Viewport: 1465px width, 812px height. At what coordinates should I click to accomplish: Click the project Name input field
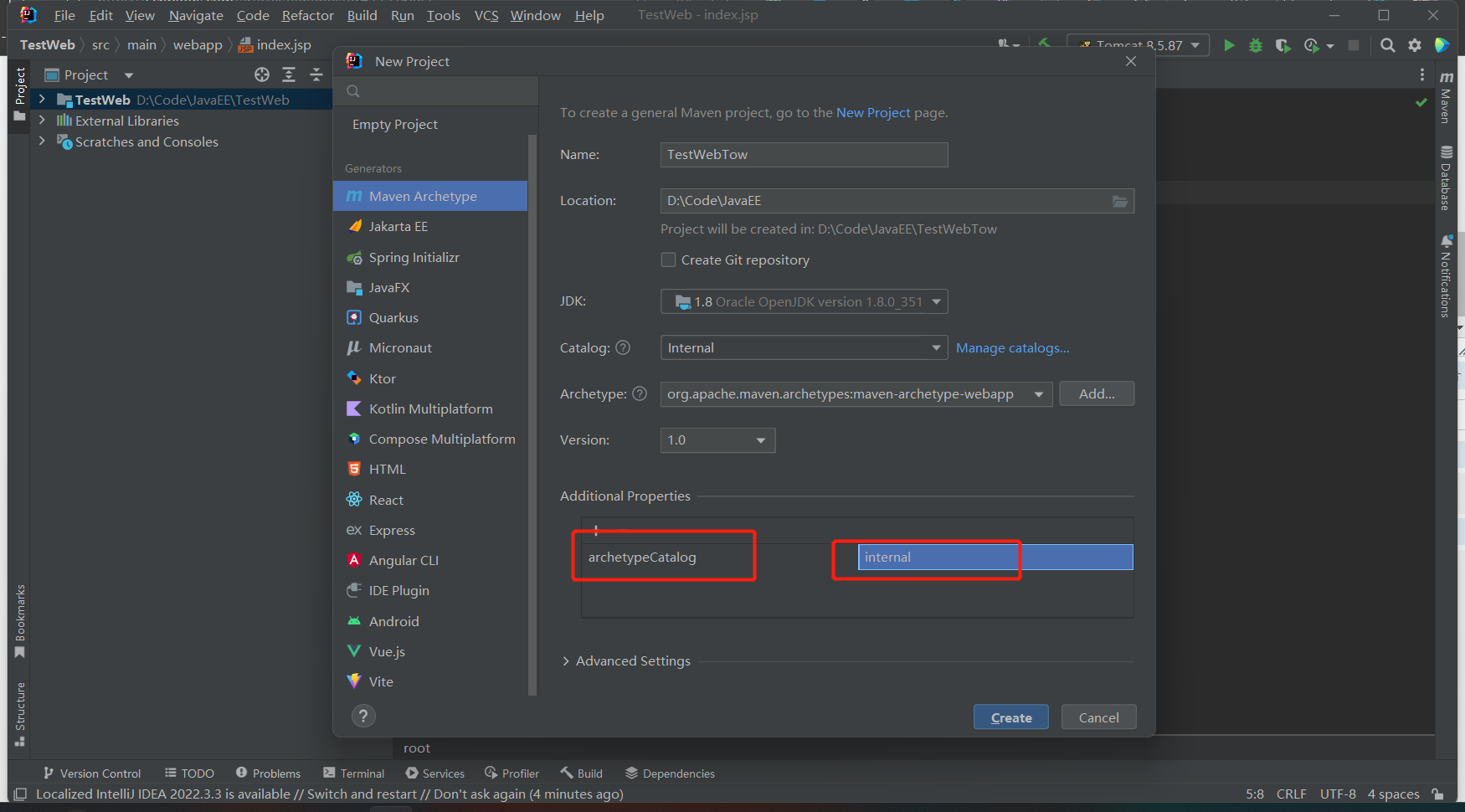coord(804,155)
